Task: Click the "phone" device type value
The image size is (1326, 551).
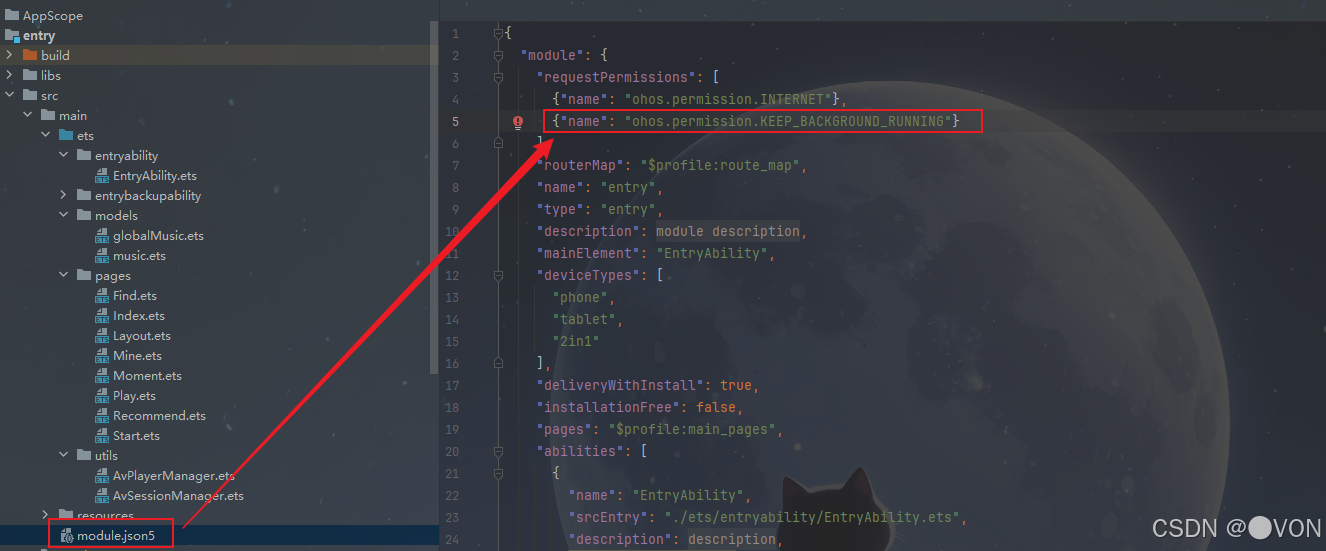Action: tap(580, 297)
